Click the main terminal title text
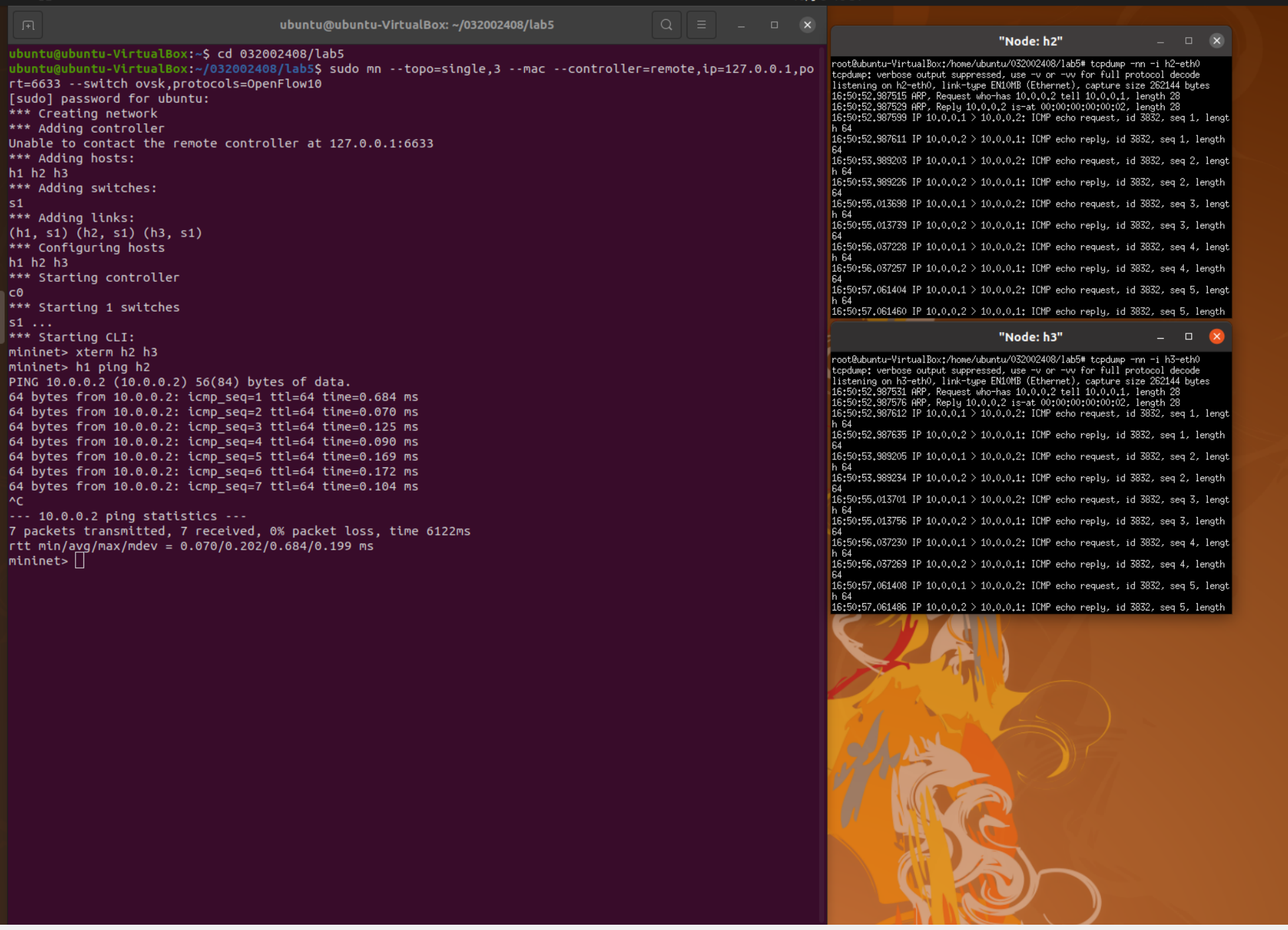 point(416,25)
